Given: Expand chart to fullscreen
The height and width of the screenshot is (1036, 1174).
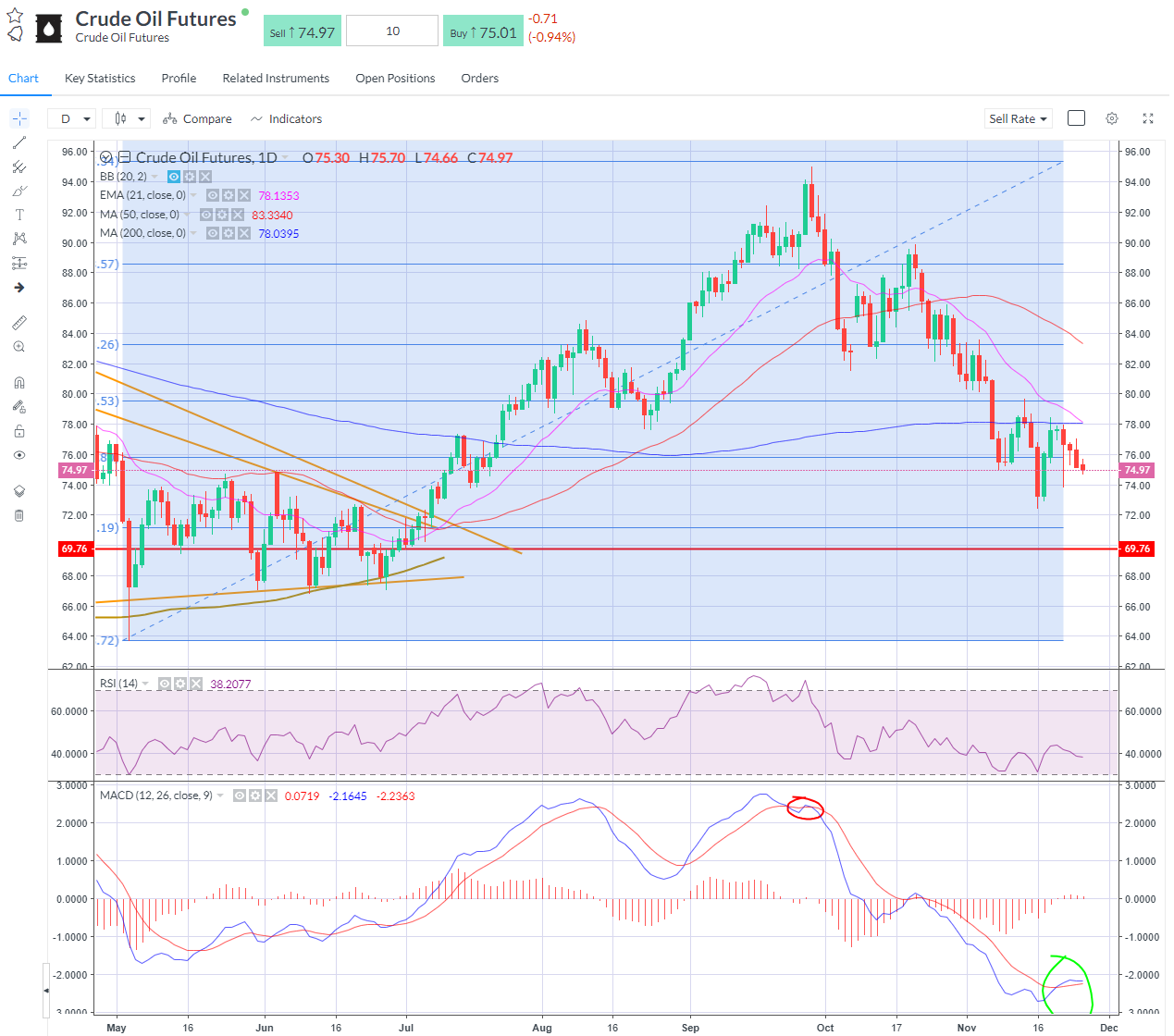Looking at the screenshot, I should pyautogui.click(x=1148, y=118).
